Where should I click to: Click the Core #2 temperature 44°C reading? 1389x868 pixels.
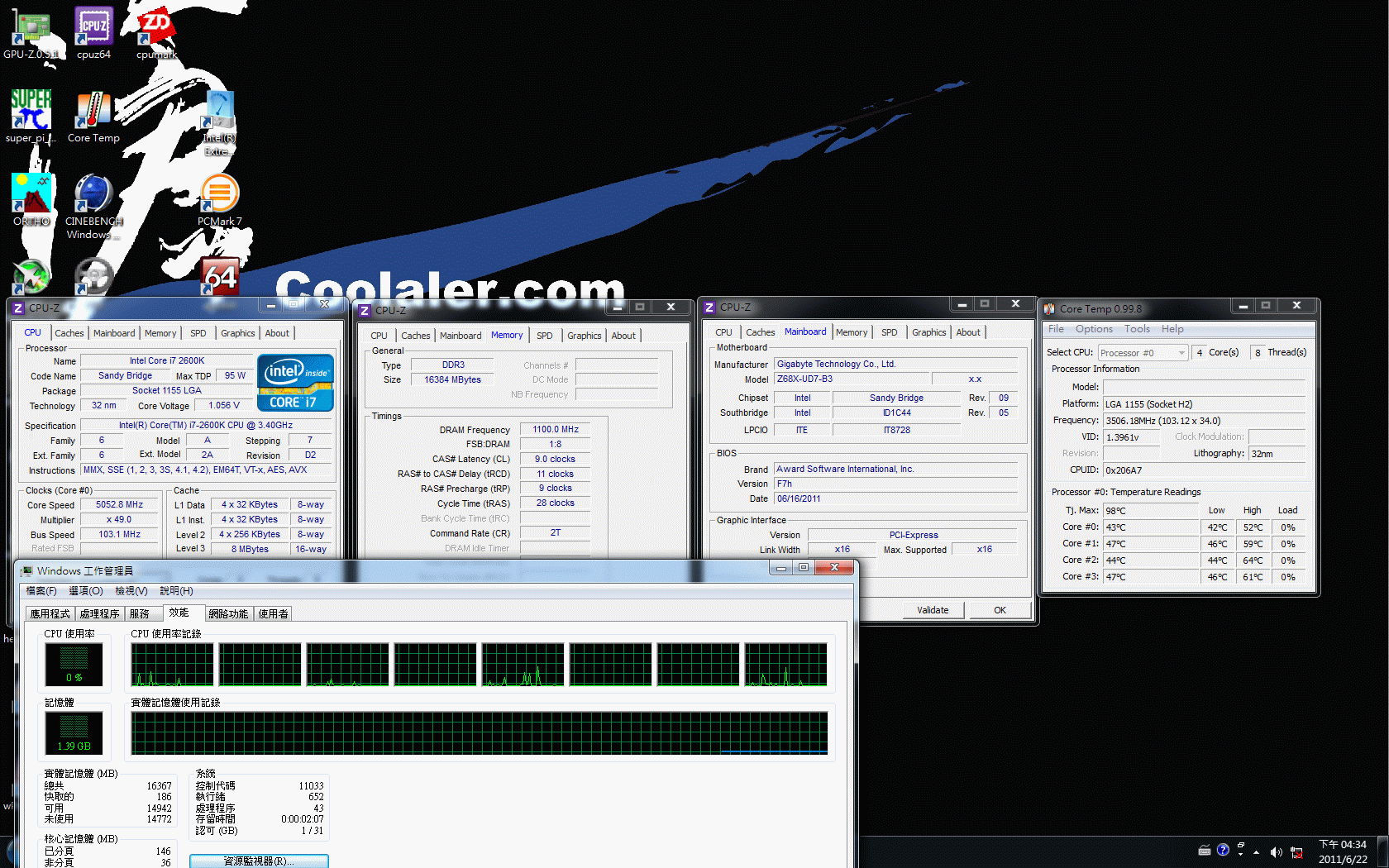[1151, 560]
